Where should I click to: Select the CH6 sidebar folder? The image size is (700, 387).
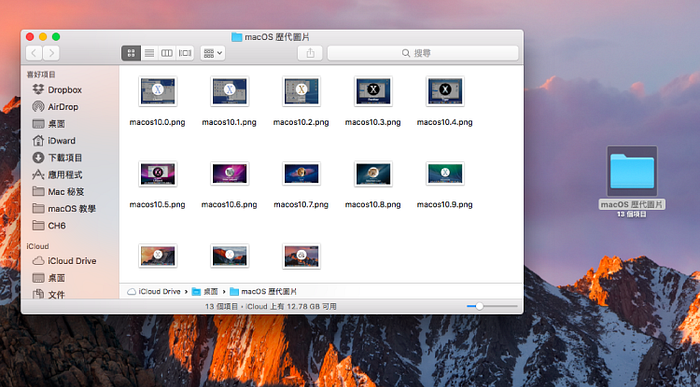pos(50,225)
